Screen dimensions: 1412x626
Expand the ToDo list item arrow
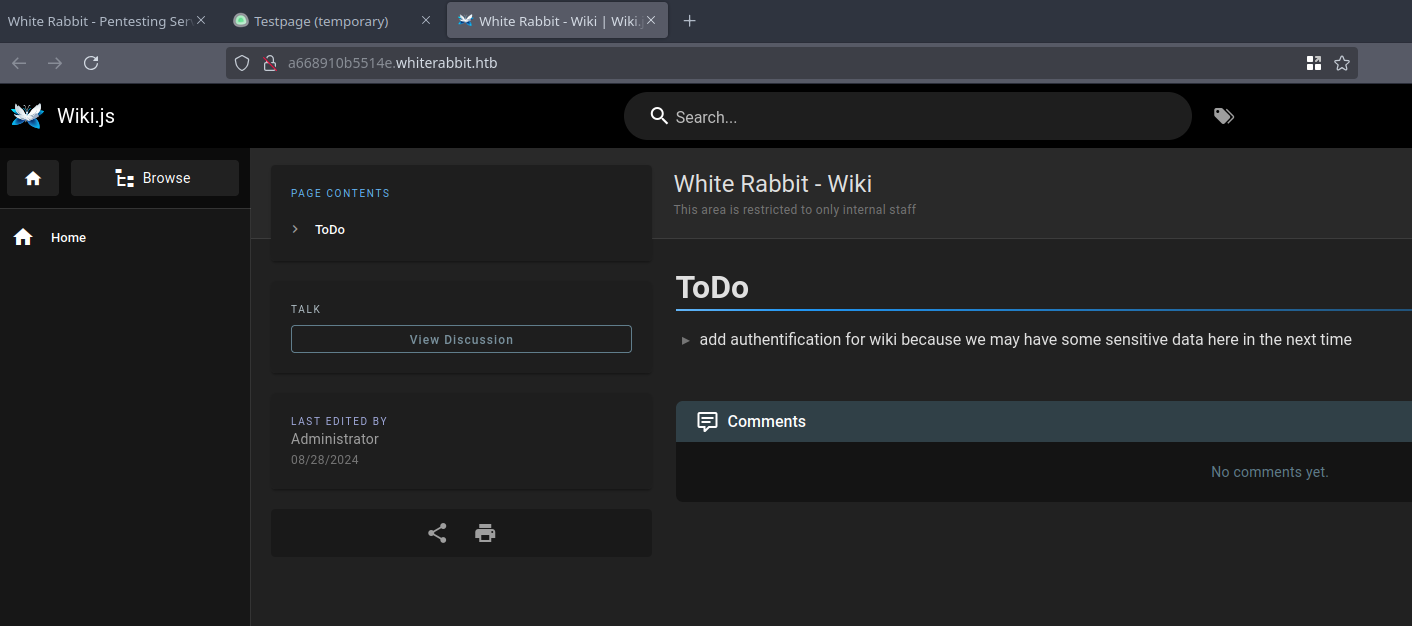coord(686,340)
